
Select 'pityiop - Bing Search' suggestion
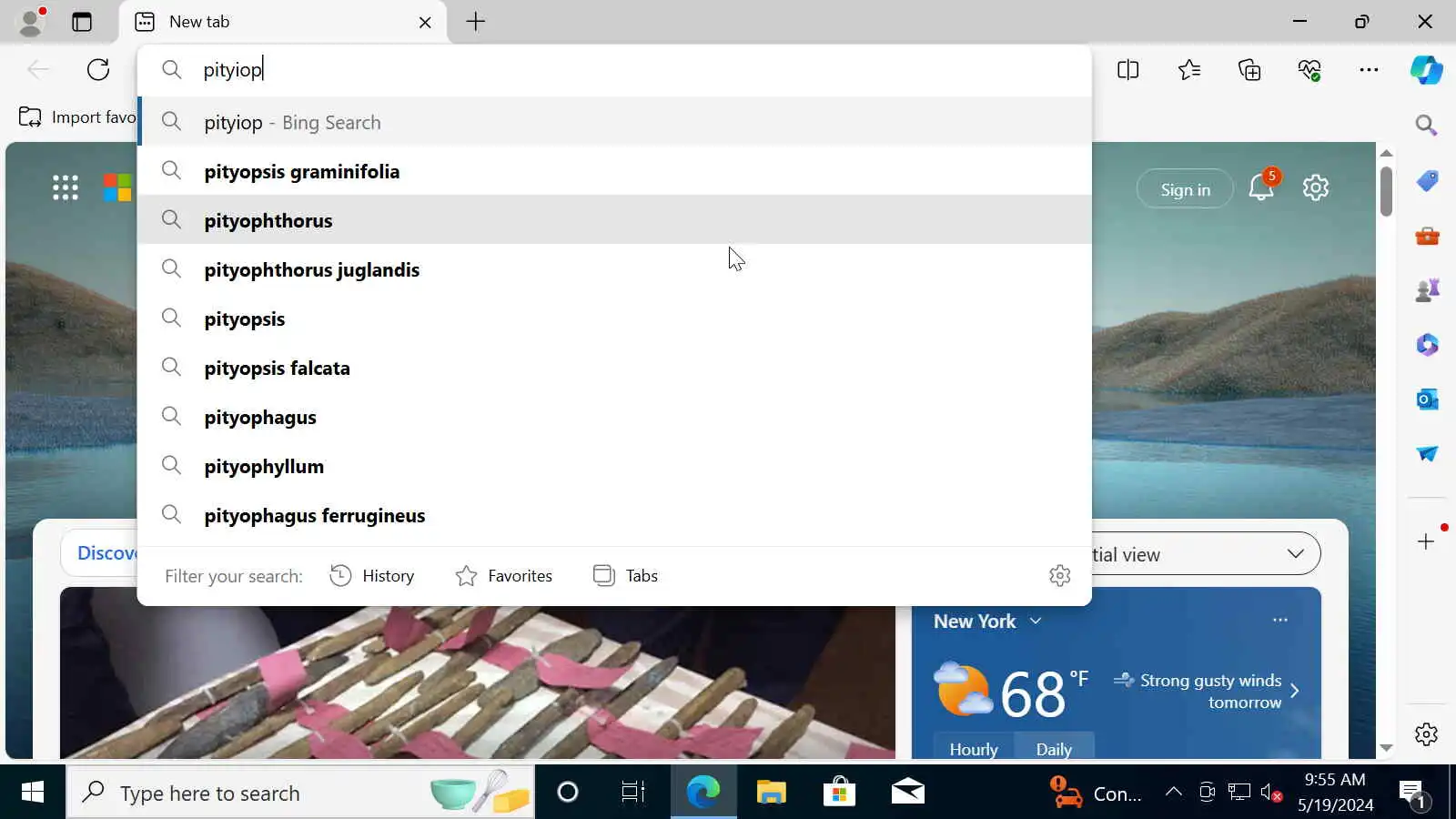(x=614, y=122)
